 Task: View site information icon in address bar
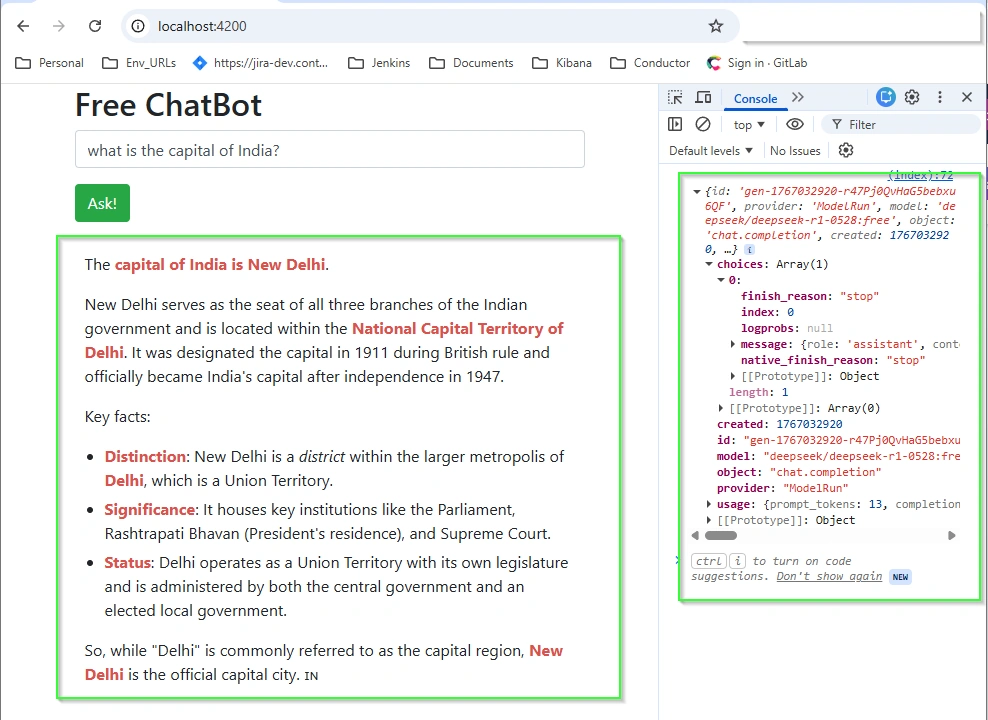[x=137, y=26]
